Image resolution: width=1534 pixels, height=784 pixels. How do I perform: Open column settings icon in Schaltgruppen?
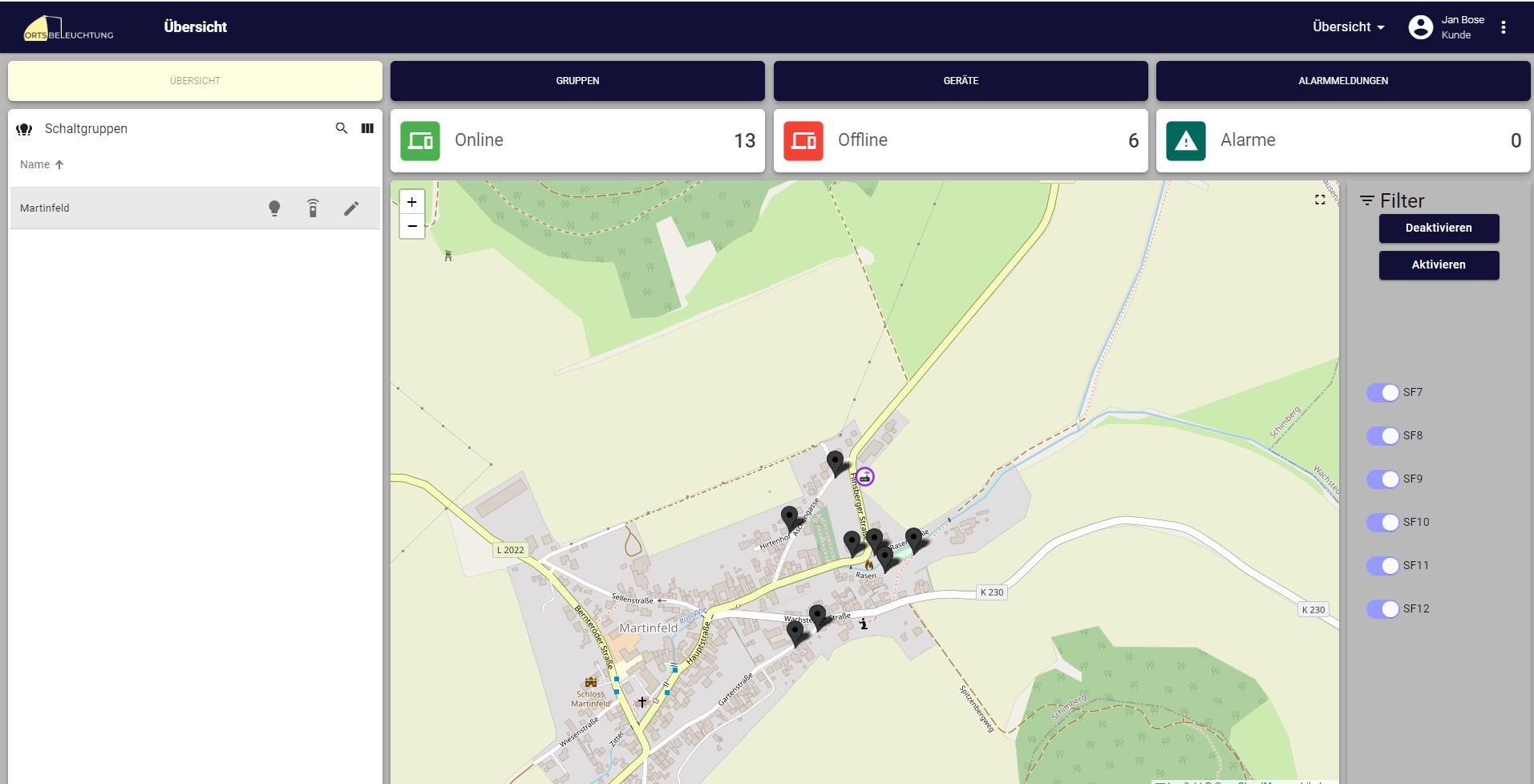pyautogui.click(x=367, y=128)
